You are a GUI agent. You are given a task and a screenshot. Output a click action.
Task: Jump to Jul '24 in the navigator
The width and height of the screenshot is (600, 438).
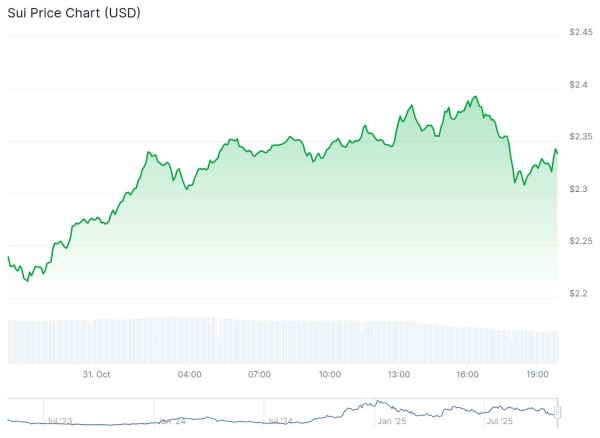pos(279,422)
